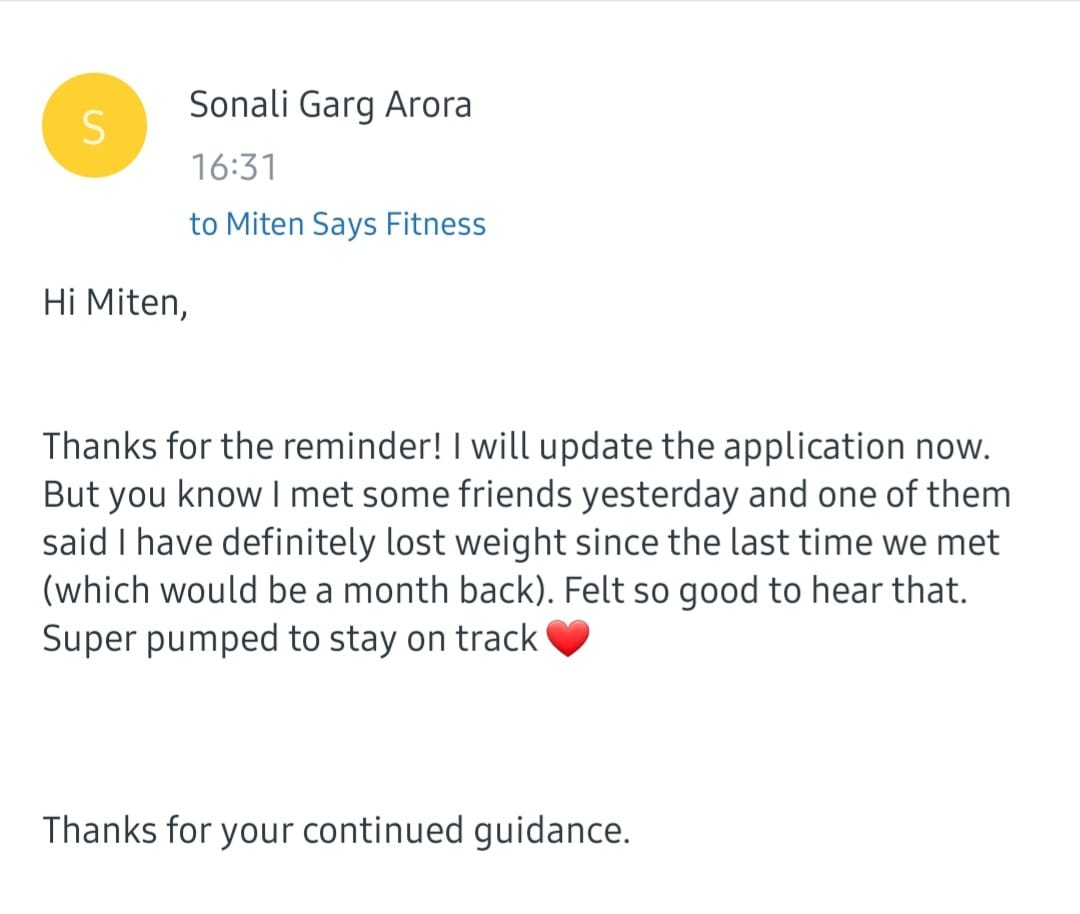This screenshot has width=1080, height=914.
Task: Select the 'Thanks for the reminder!' sentence
Action: [x=242, y=446]
